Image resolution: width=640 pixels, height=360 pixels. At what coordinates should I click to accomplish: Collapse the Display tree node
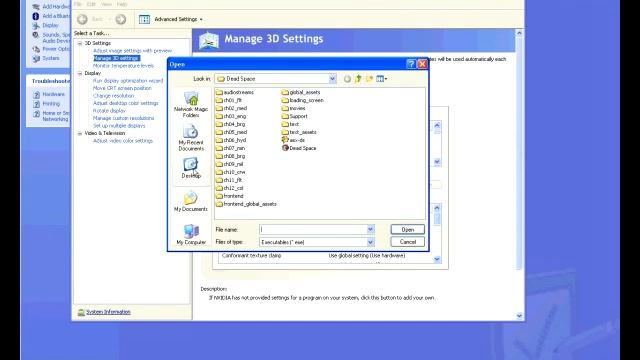tap(80, 73)
